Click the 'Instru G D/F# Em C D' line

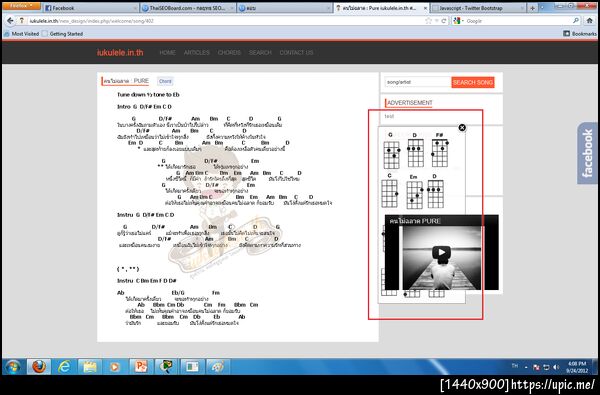pos(145,215)
